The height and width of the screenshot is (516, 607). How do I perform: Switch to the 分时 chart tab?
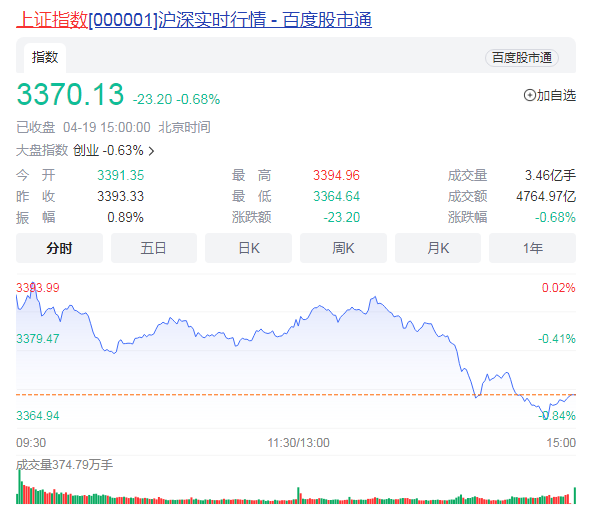tap(59, 248)
